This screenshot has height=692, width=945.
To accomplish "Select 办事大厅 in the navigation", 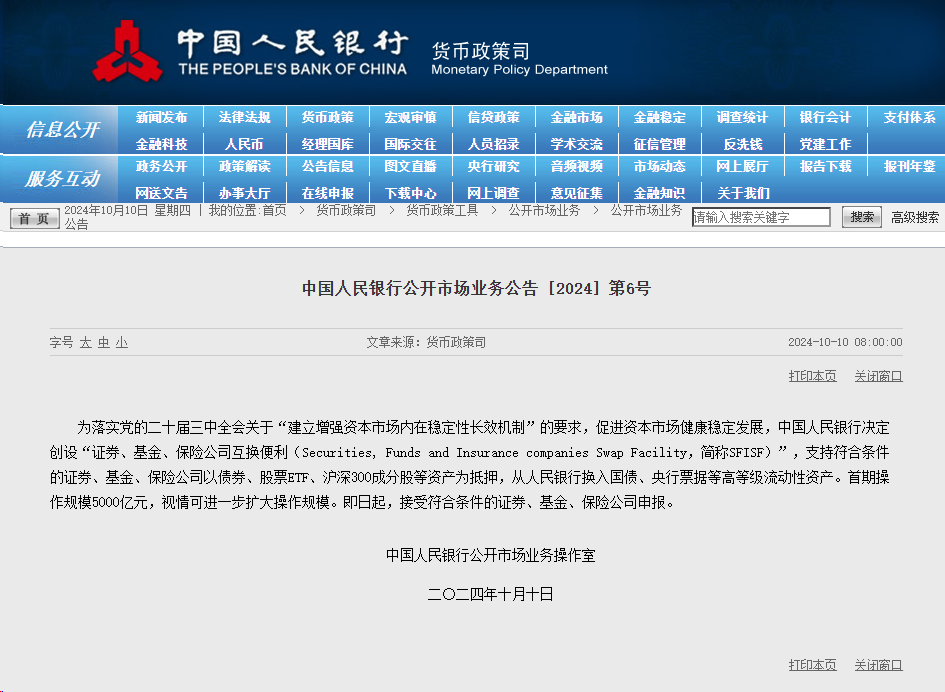I will pyautogui.click(x=245, y=193).
